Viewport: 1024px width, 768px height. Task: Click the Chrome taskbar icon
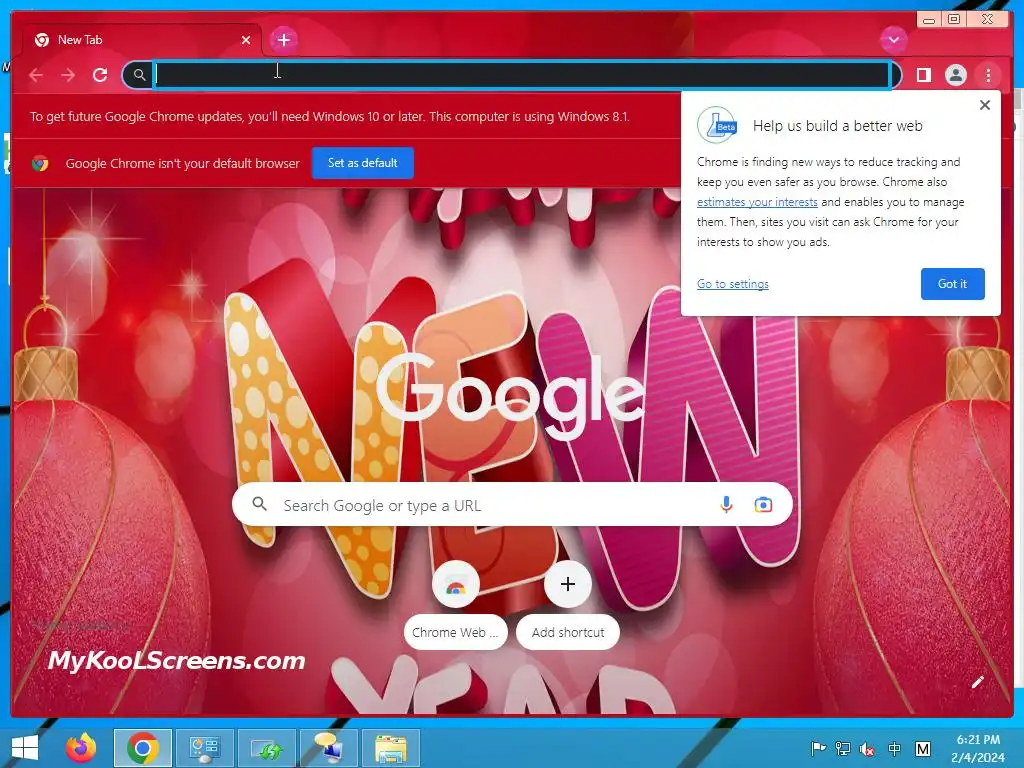click(143, 748)
